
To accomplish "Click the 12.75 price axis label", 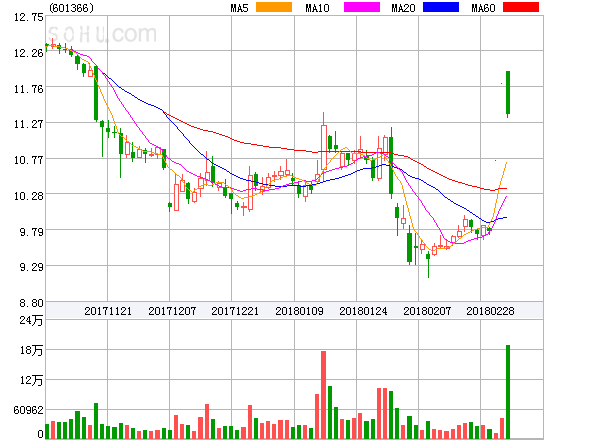I will [29, 17].
